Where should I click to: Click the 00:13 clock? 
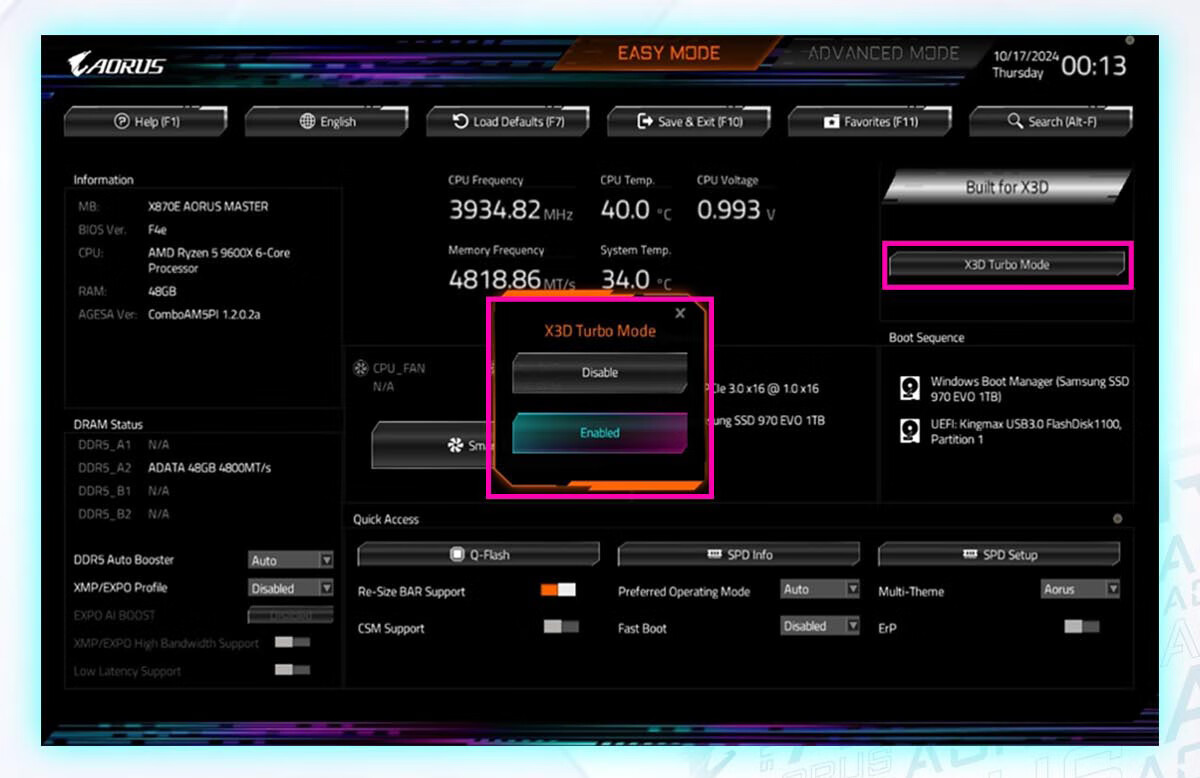coord(1093,66)
